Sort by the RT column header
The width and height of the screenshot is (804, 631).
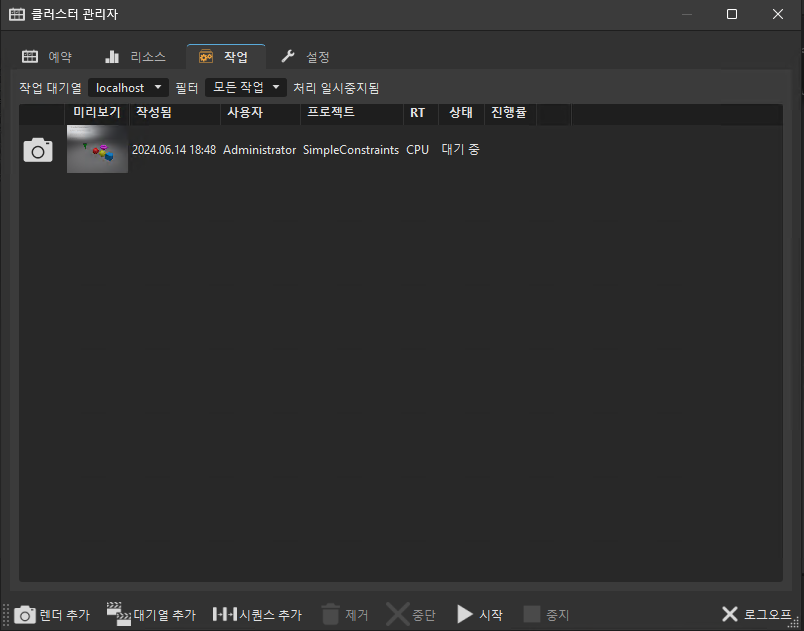coord(421,113)
